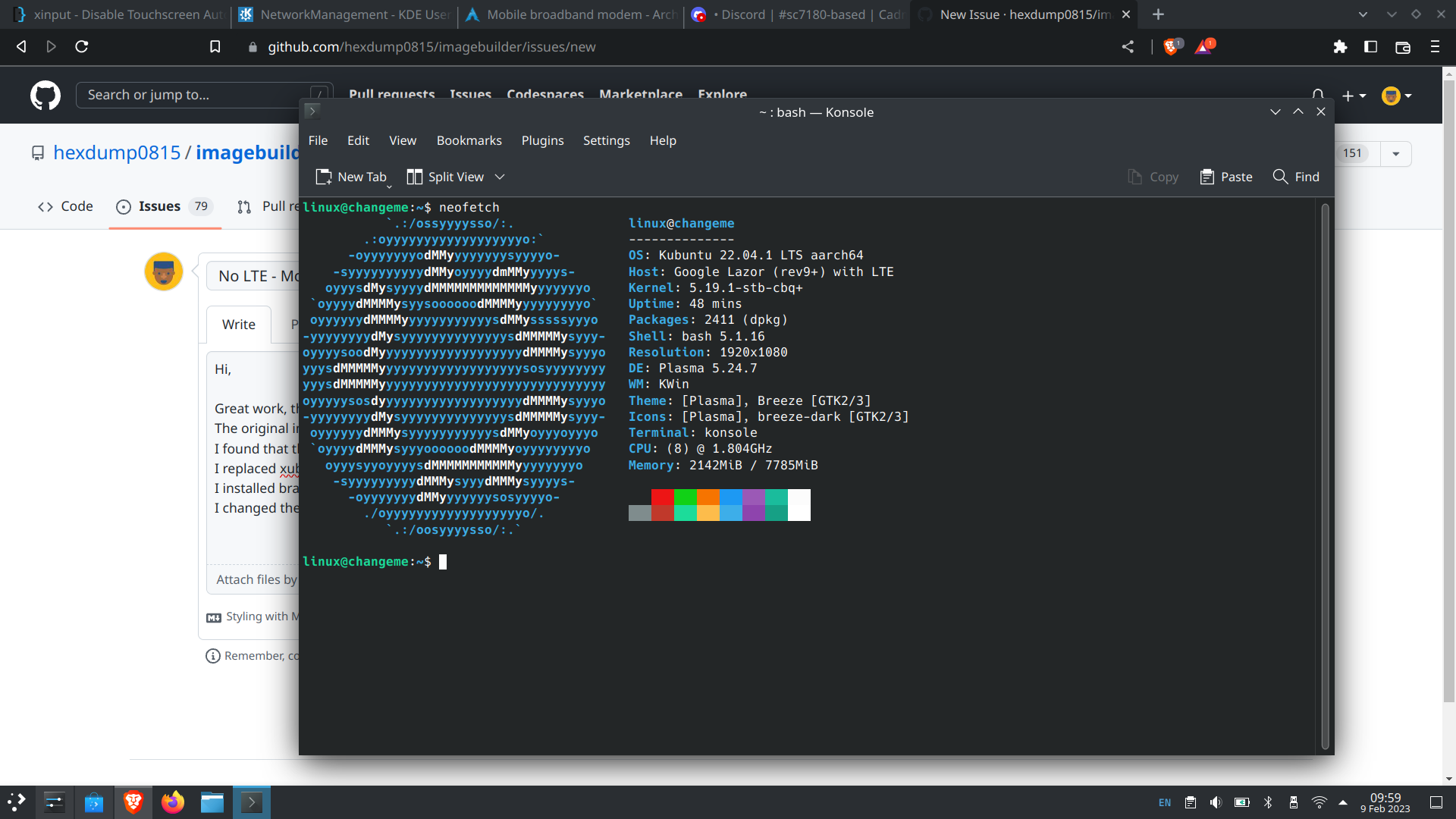Open the browser tab search chevron
The width and height of the screenshot is (1456, 819).
coord(1363,14)
